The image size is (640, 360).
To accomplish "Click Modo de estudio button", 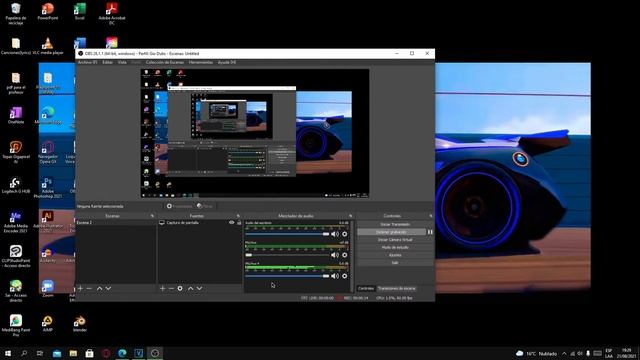I will pyautogui.click(x=395, y=247).
